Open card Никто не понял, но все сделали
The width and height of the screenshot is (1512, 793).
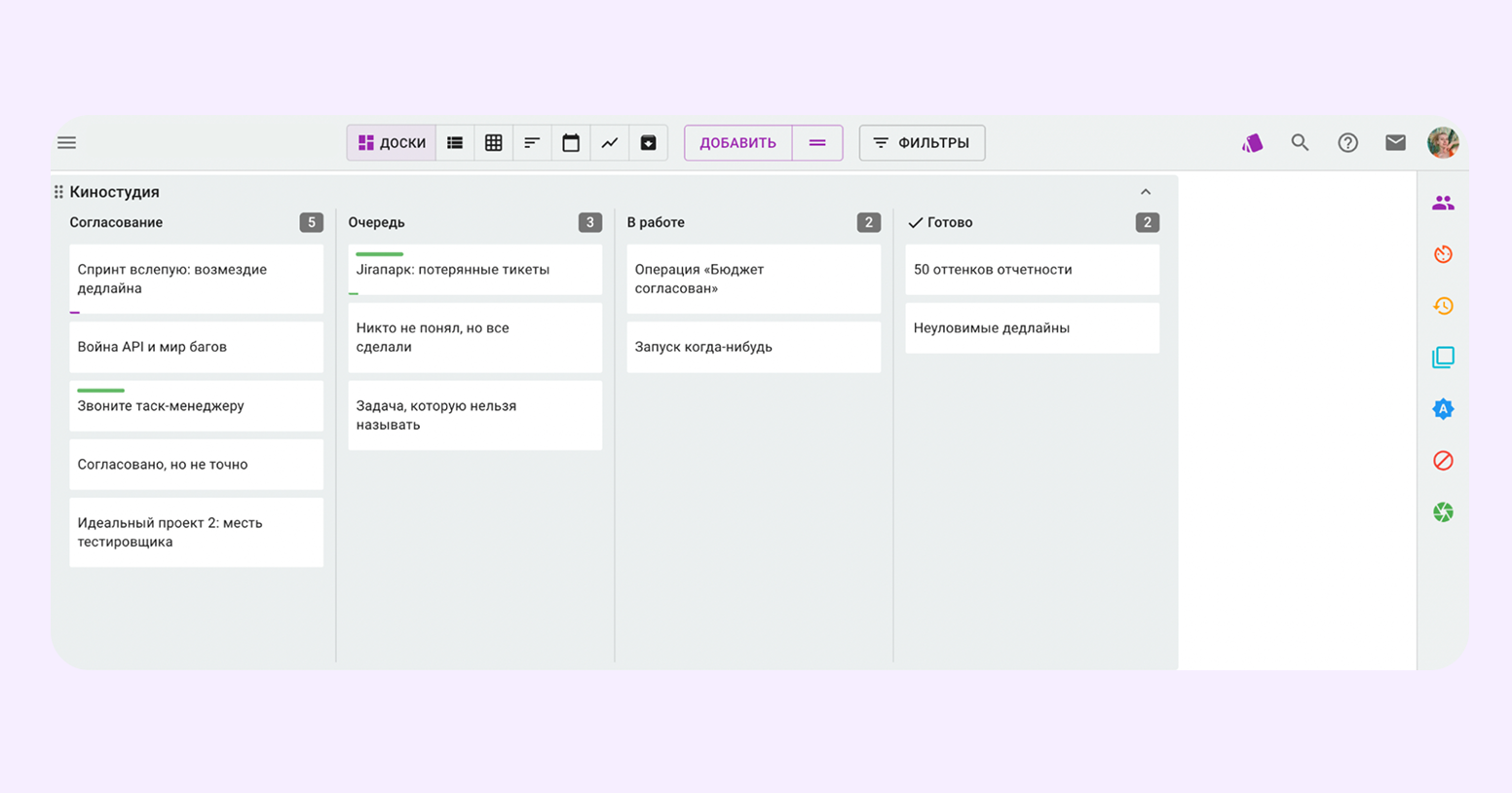tap(474, 337)
